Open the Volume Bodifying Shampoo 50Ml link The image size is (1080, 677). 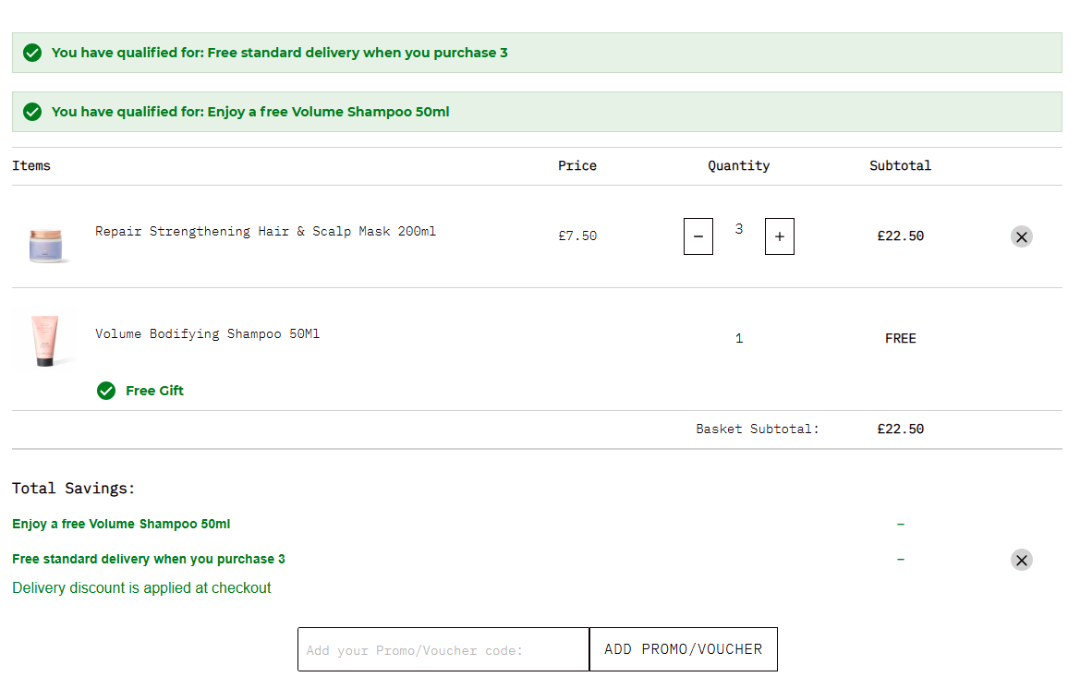(x=207, y=334)
